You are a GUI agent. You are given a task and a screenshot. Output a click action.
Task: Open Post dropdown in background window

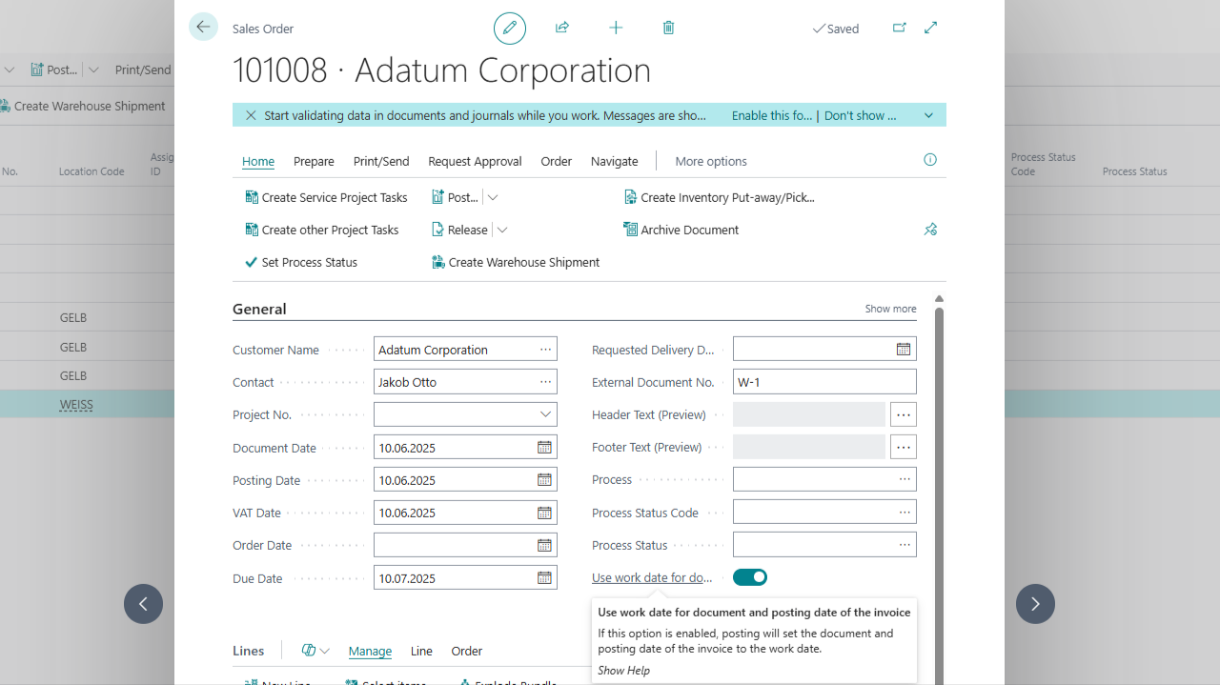coord(93,70)
